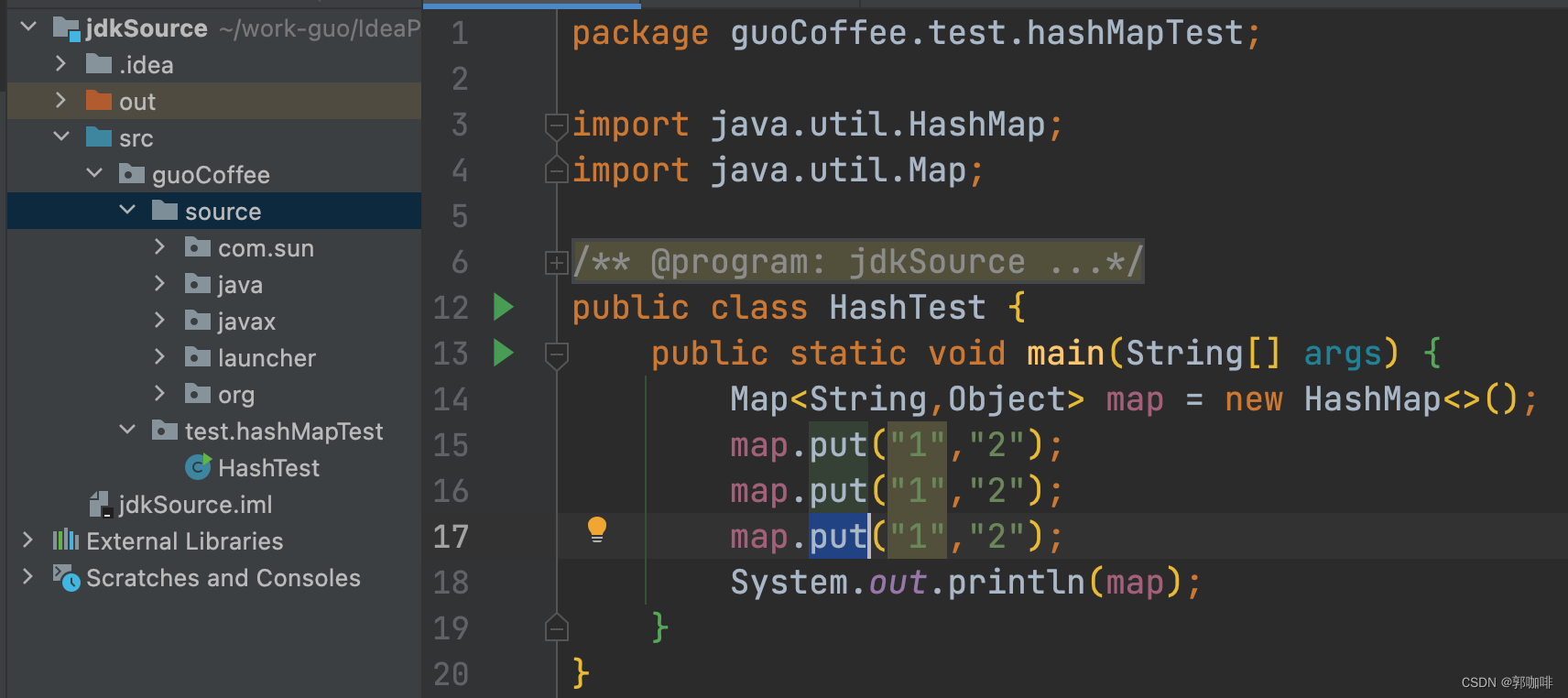Select jdkSource.iml in the project tree
This screenshot has width=1568, height=698.
(214, 504)
